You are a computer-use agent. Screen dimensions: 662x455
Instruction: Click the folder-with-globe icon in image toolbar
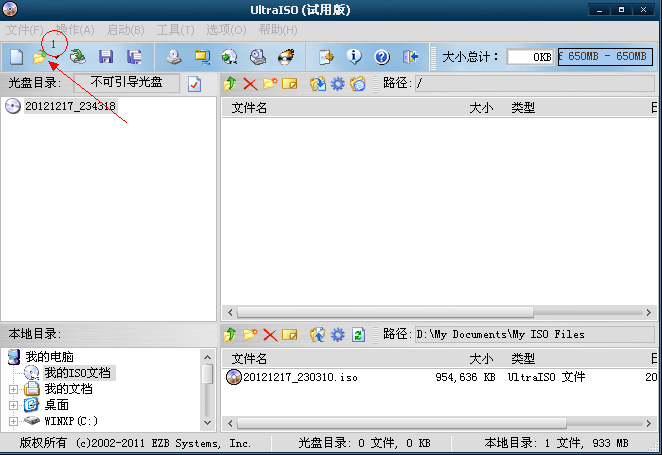[357, 84]
